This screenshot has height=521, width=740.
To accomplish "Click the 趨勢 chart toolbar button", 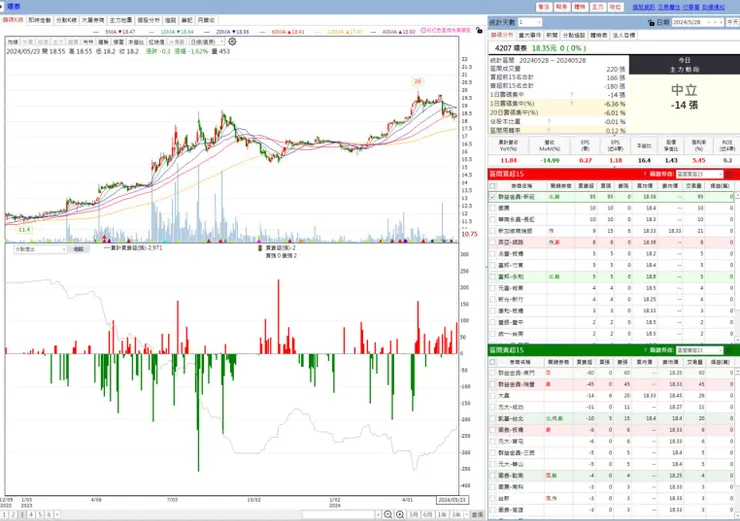I will click(103, 42).
